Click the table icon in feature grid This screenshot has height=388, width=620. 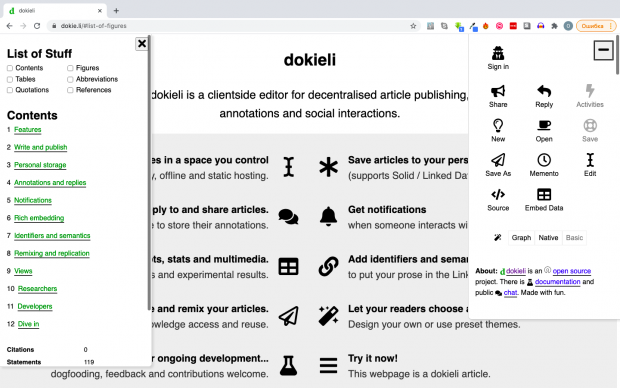coord(288,266)
